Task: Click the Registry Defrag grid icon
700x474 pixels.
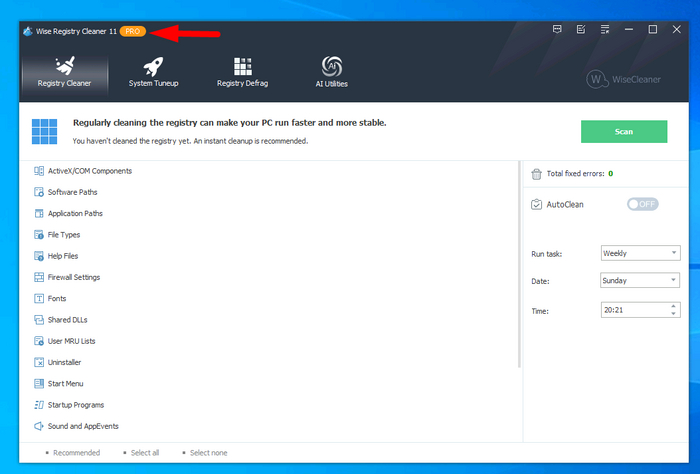Action: pyautogui.click(x=243, y=66)
